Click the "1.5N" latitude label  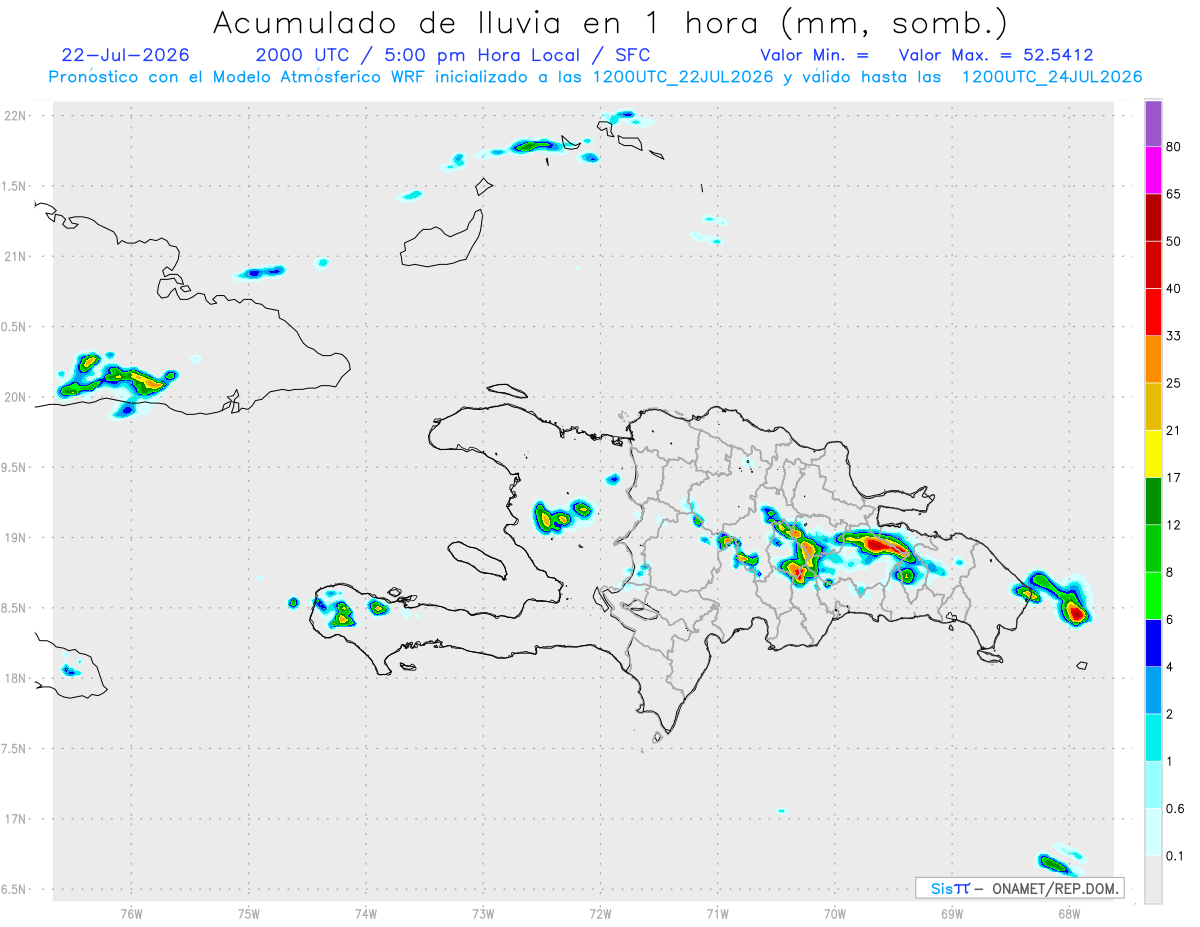point(15,186)
